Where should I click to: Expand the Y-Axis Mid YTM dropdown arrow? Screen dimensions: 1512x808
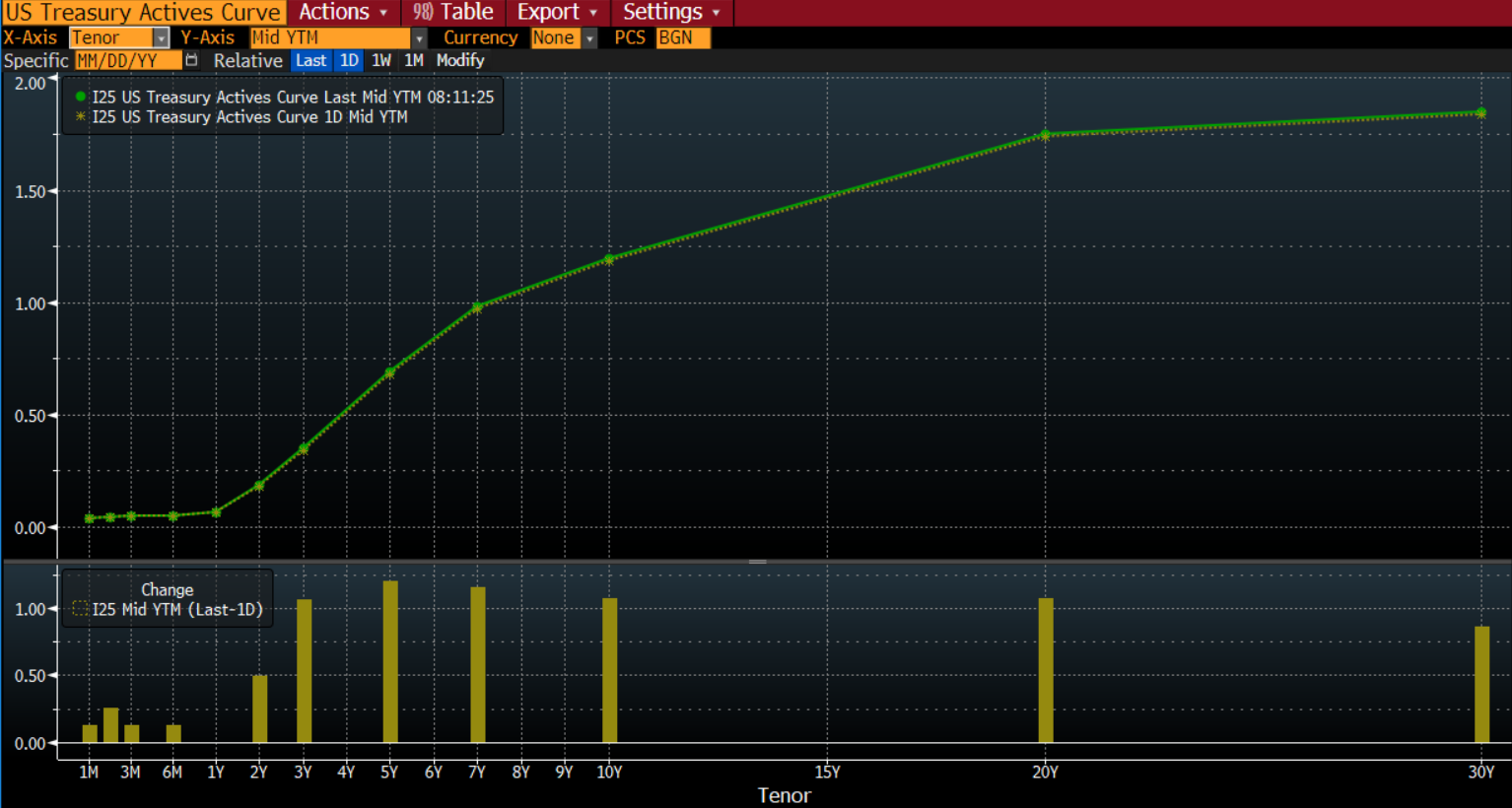[419, 37]
